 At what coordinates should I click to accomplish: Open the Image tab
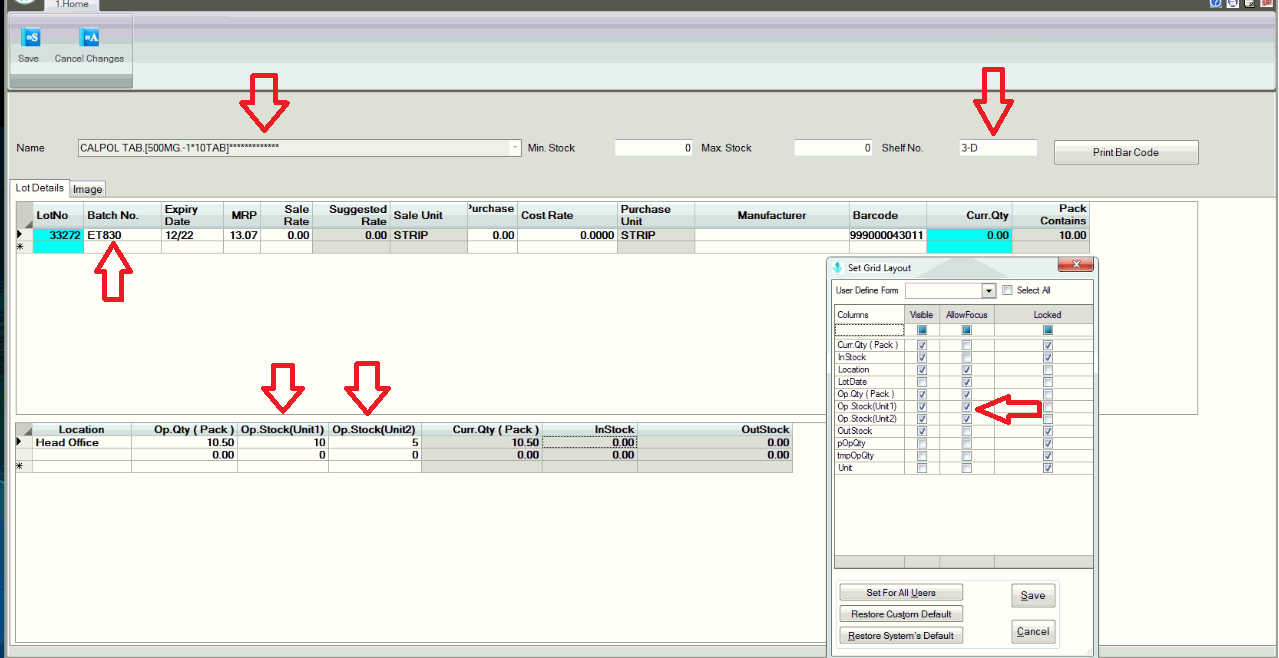point(87,189)
